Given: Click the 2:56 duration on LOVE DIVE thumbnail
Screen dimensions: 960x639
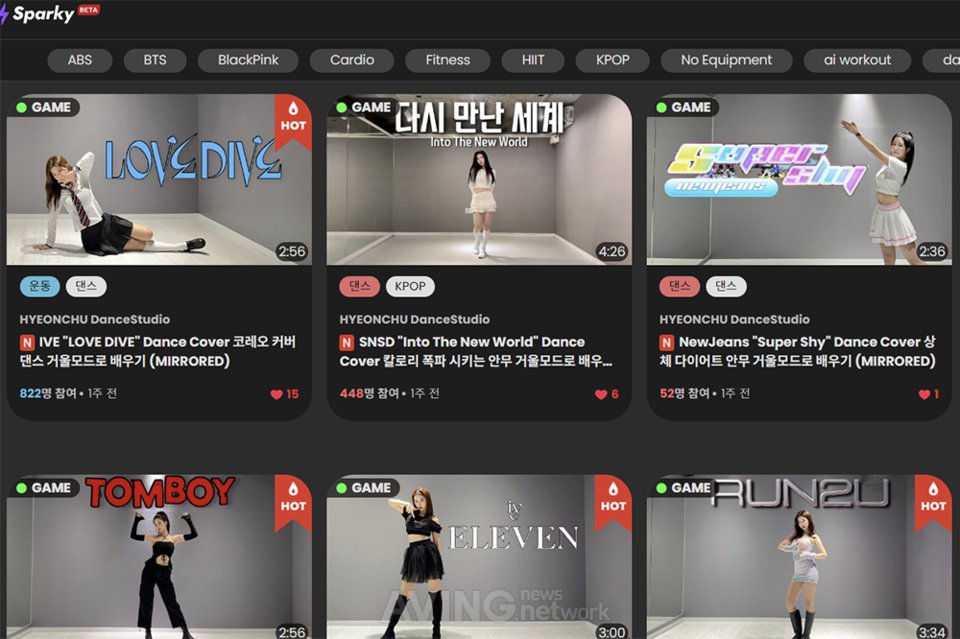Looking at the screenshot, I should point(291,252).
